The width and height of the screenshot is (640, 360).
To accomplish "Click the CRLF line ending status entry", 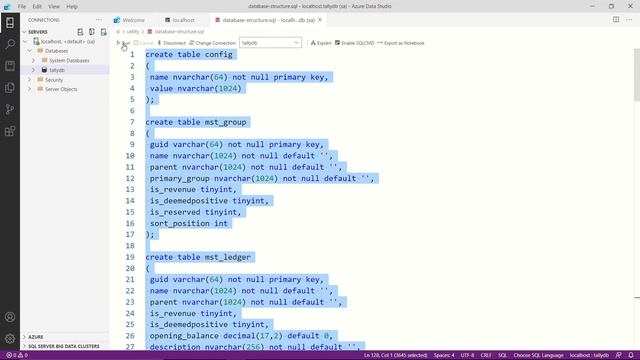I will (x=486, y=355).
